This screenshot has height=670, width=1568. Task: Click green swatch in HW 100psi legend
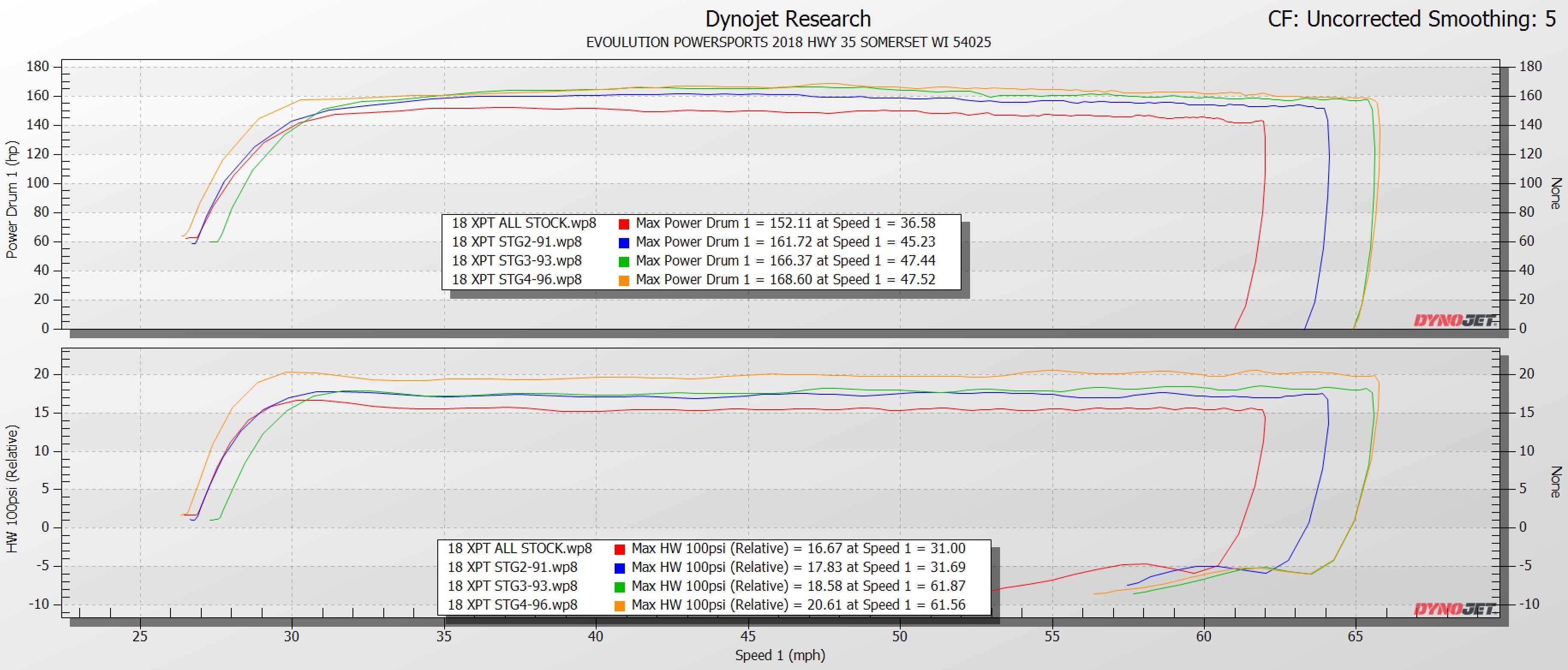620,587
